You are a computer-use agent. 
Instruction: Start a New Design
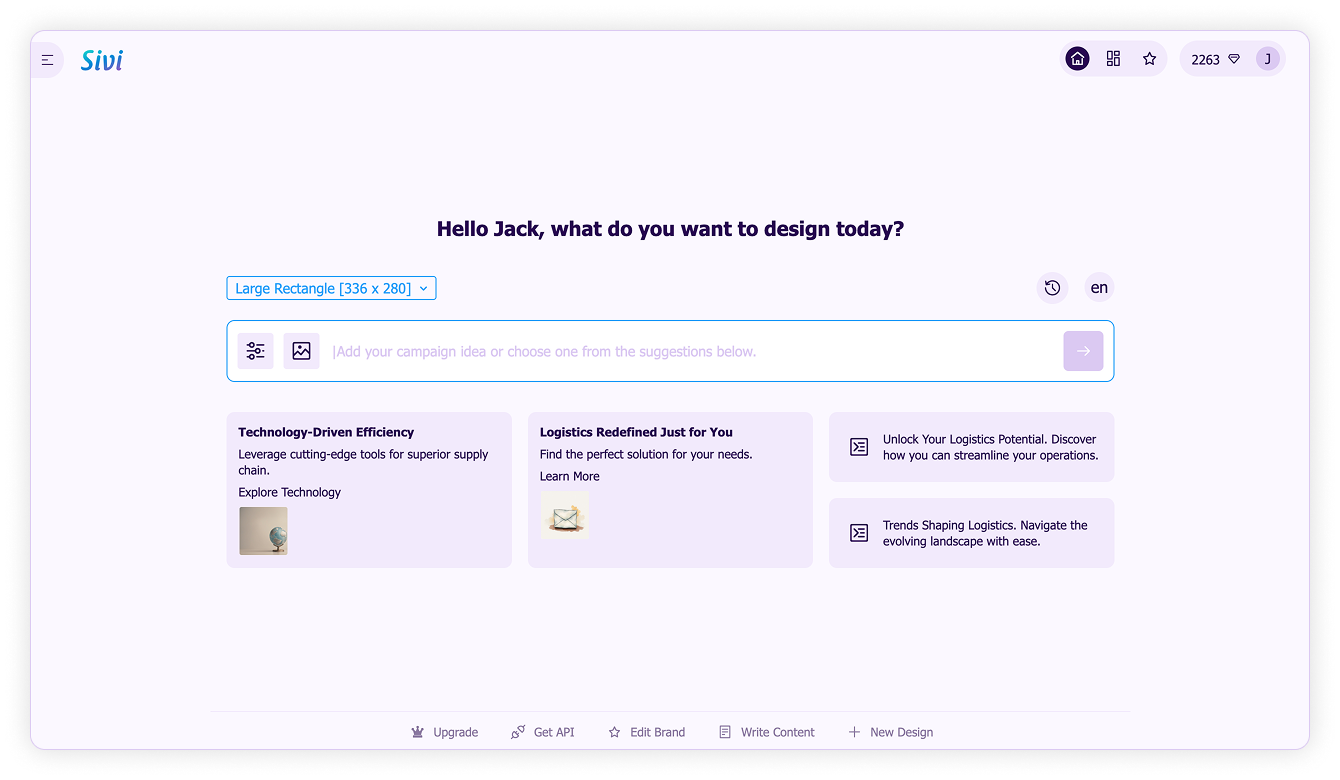(x=891, y=732)
